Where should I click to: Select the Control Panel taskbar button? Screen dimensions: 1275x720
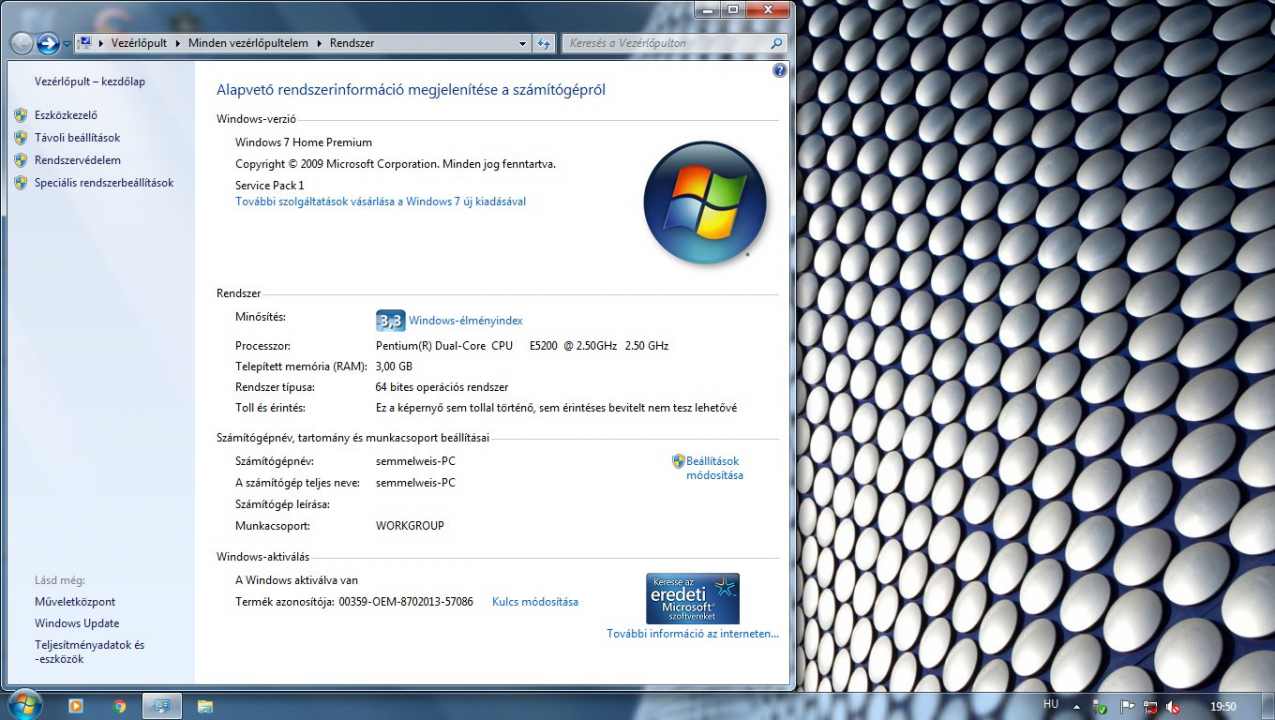[x=162, y=706]
